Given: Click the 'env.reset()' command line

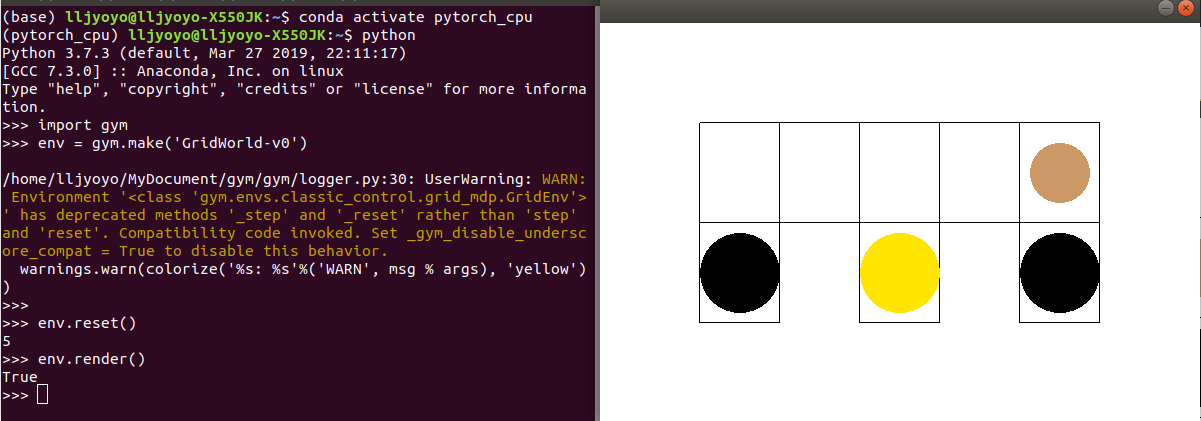Looking at the screenshot, I should [x=69, y=323].
